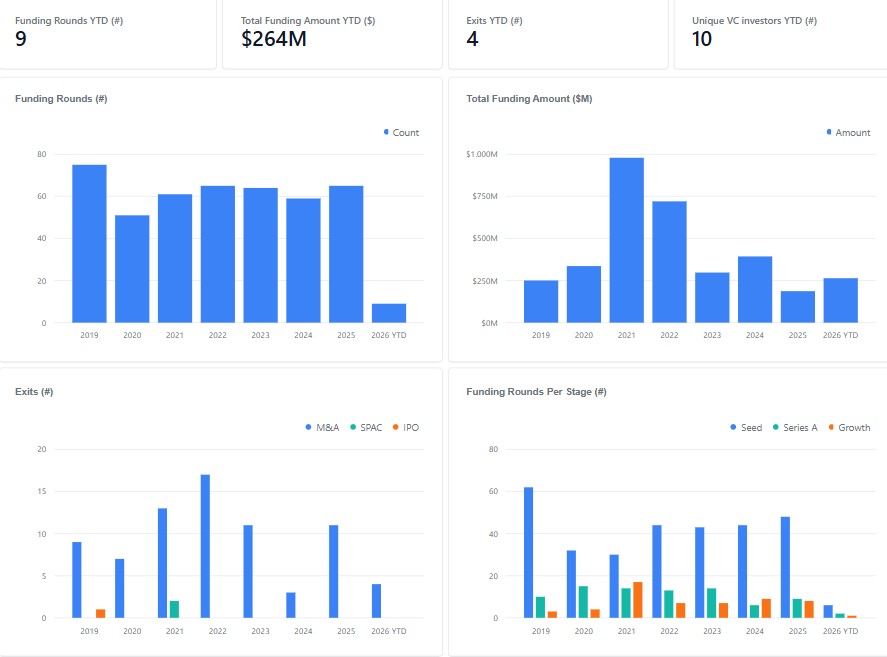Select the Total Funding Amount YTD card
Viewport: 887px width, 657px height.
point(330,34)
